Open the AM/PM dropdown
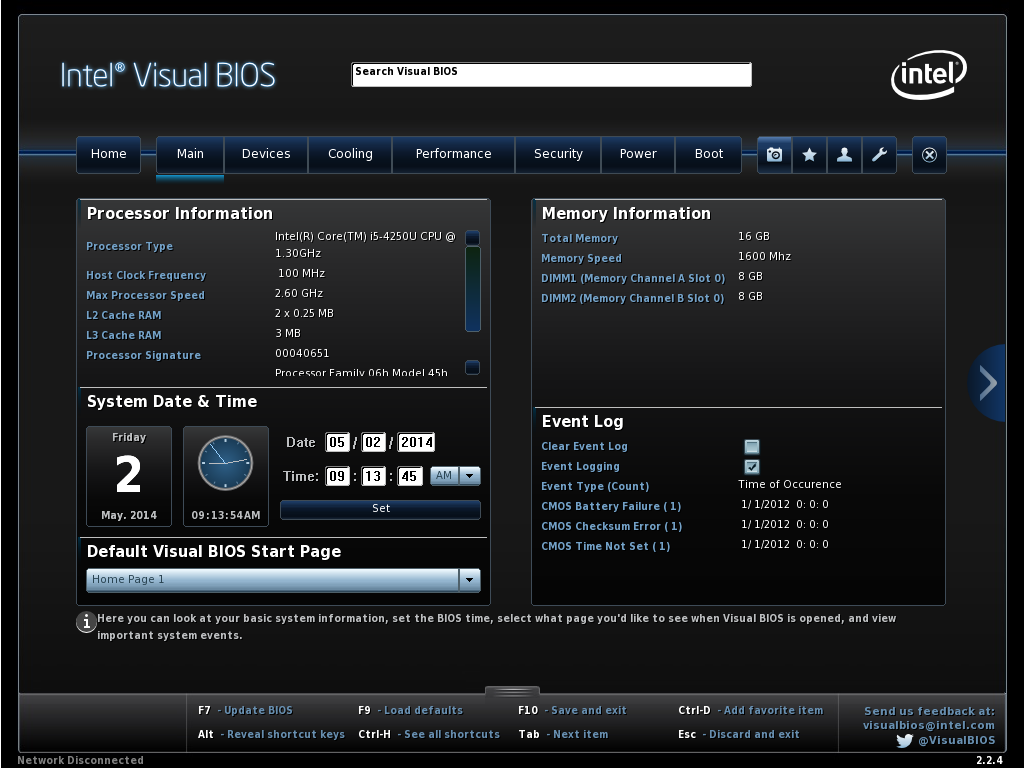This screenshot has width=1024, height=768. coord(455,476)
